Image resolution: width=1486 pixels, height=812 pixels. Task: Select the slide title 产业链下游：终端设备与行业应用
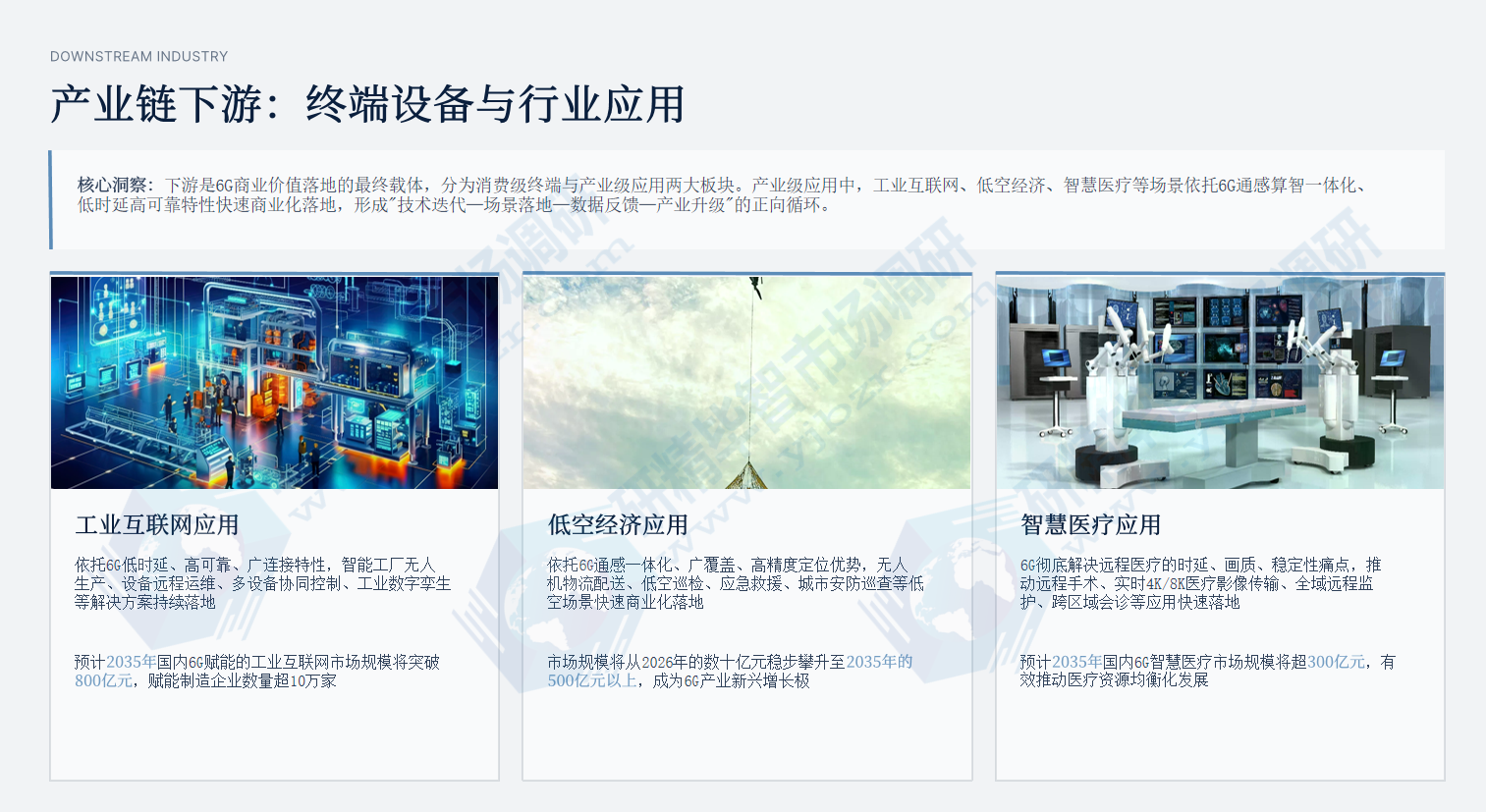367,104
